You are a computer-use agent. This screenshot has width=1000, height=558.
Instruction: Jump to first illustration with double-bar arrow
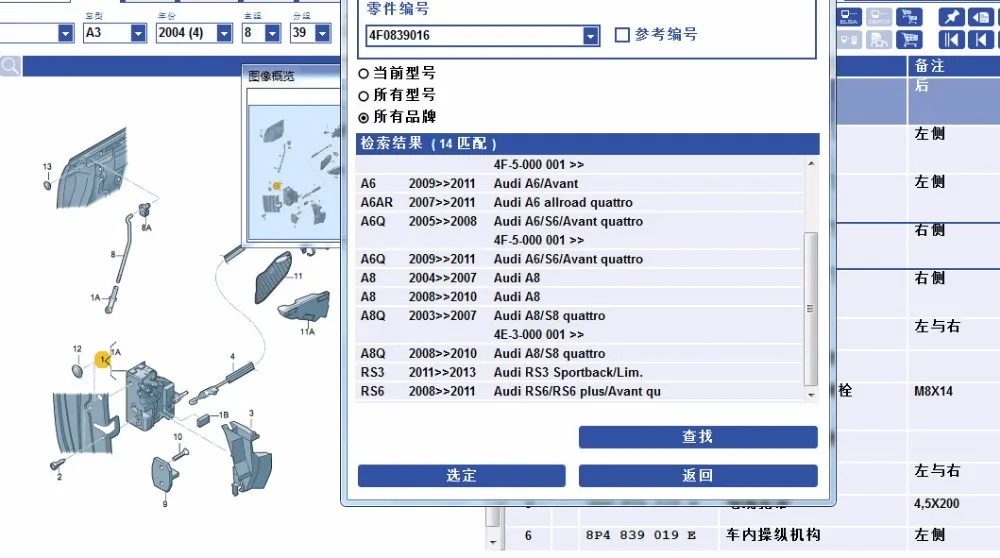(951, 40)
